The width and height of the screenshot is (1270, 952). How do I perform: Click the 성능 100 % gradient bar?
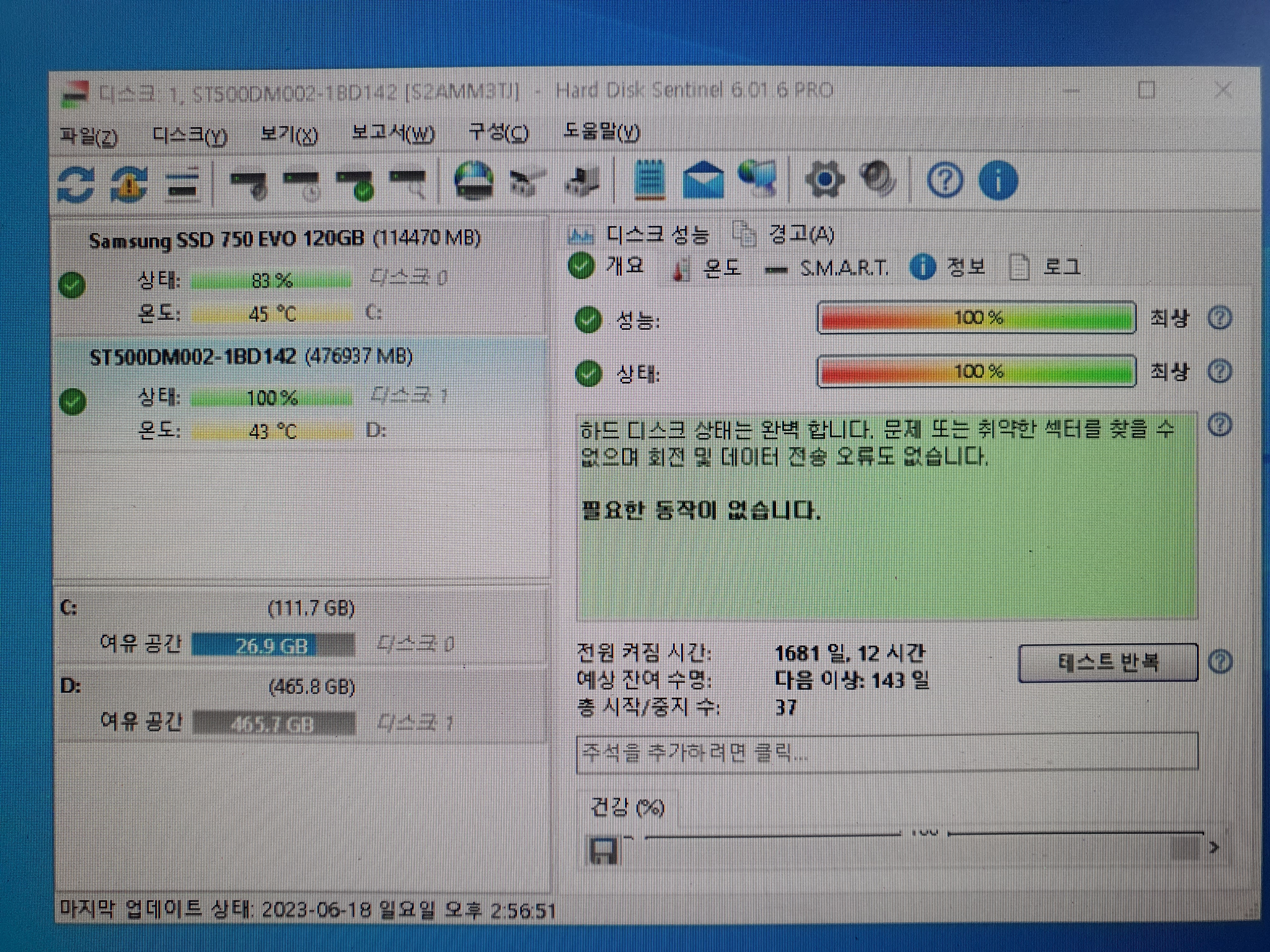tap(977, 317)
